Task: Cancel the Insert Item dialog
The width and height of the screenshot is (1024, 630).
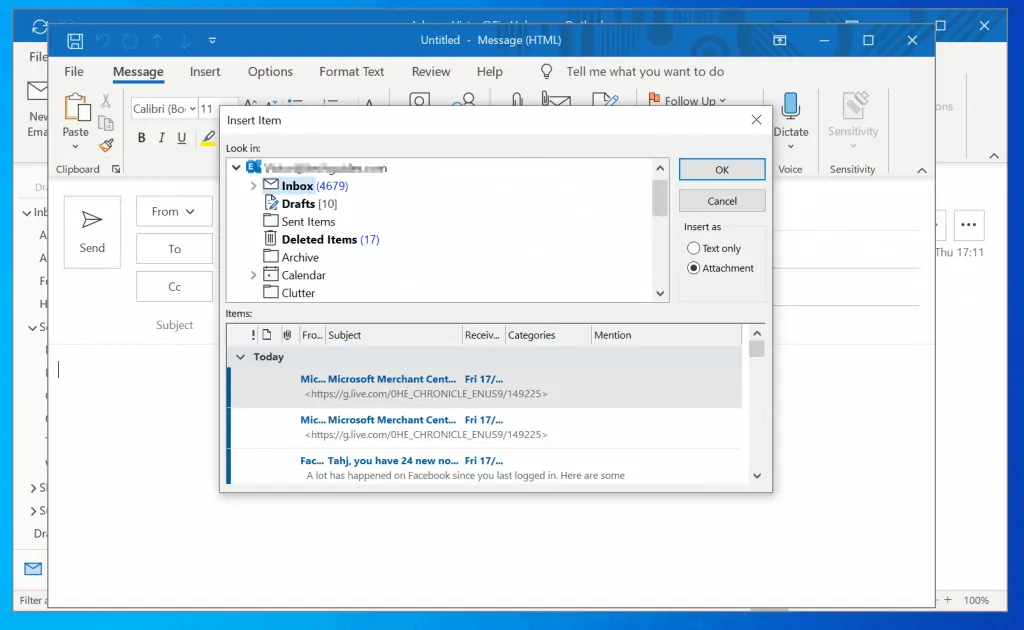Action: 722,200
